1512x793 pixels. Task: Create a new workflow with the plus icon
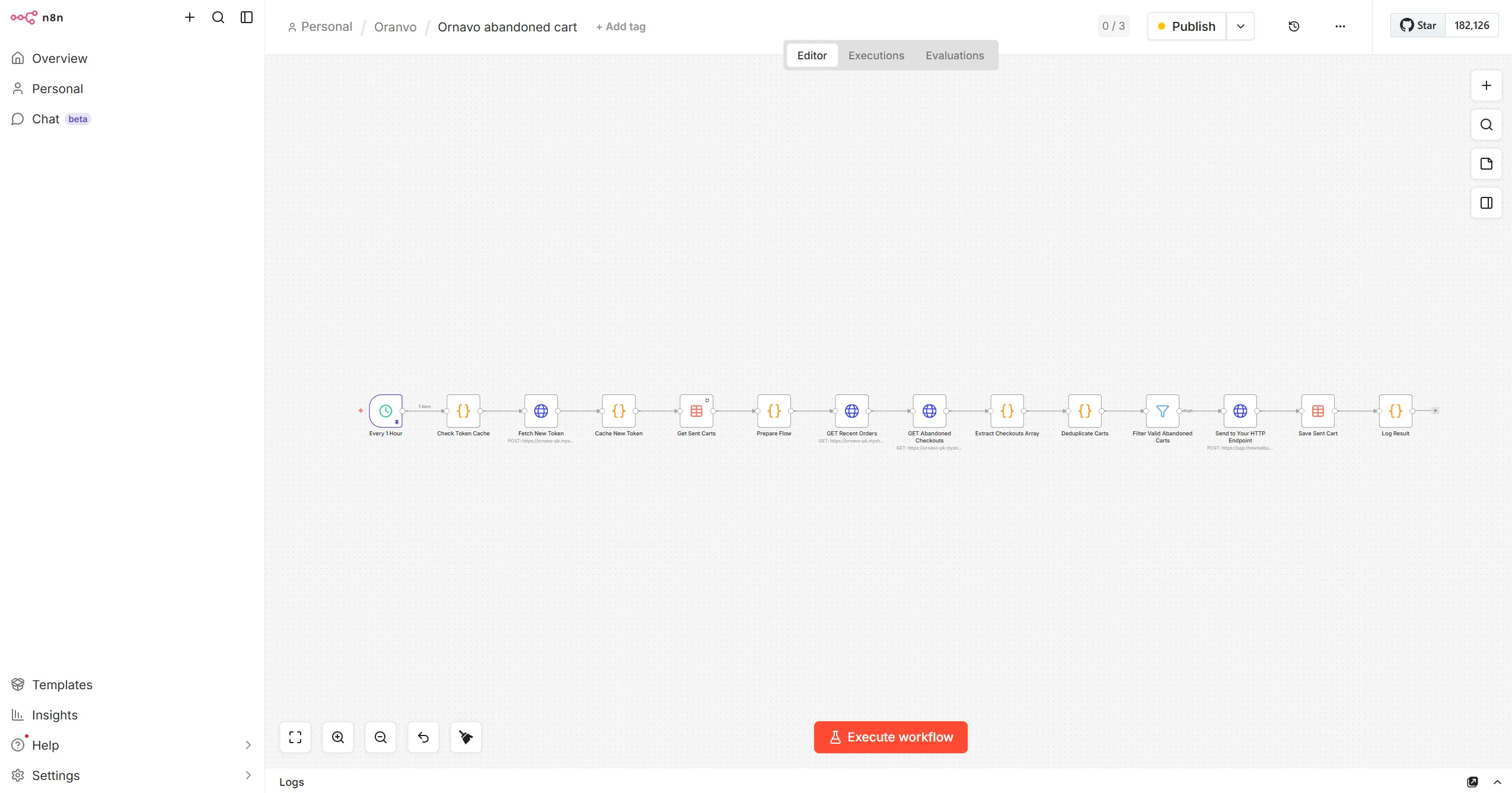coord(189,17)
